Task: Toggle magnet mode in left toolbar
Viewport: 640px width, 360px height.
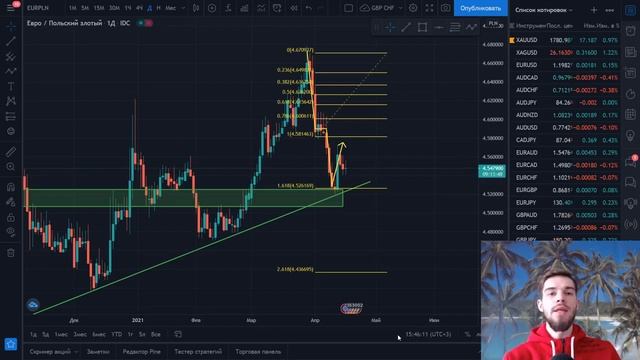Action: [11, 187]
